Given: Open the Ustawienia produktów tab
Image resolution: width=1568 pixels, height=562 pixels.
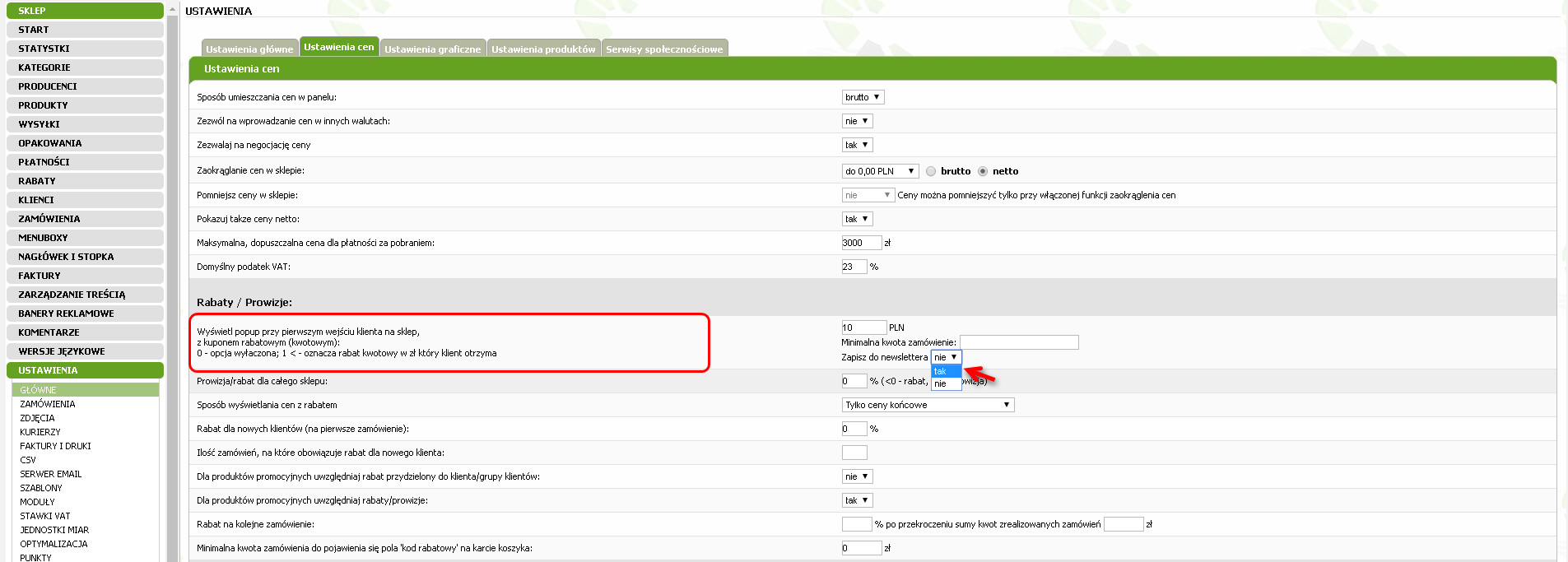Looking at the screenshot, I should tap(543, 49).
